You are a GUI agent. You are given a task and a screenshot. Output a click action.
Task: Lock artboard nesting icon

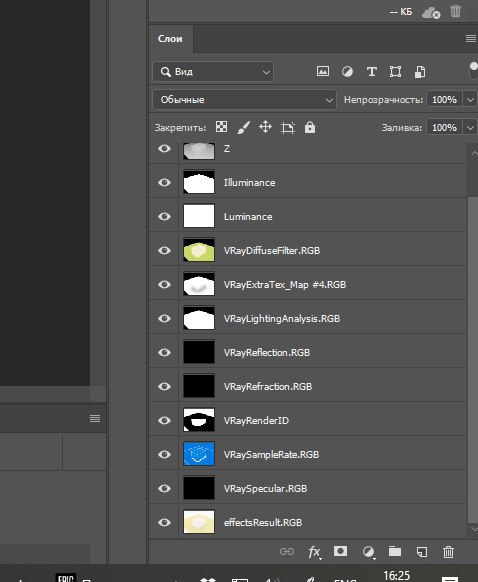click(288, 127)
